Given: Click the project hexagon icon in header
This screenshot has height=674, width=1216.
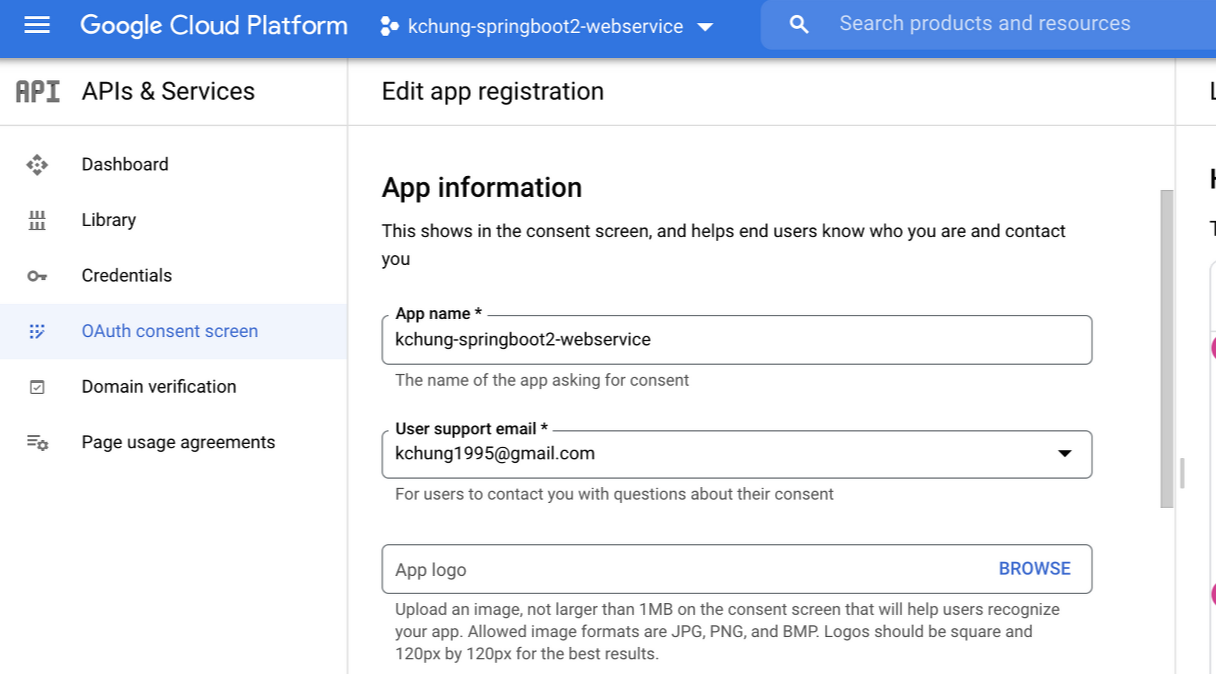Looking at the screenshot, I should [x=389, y=27].
